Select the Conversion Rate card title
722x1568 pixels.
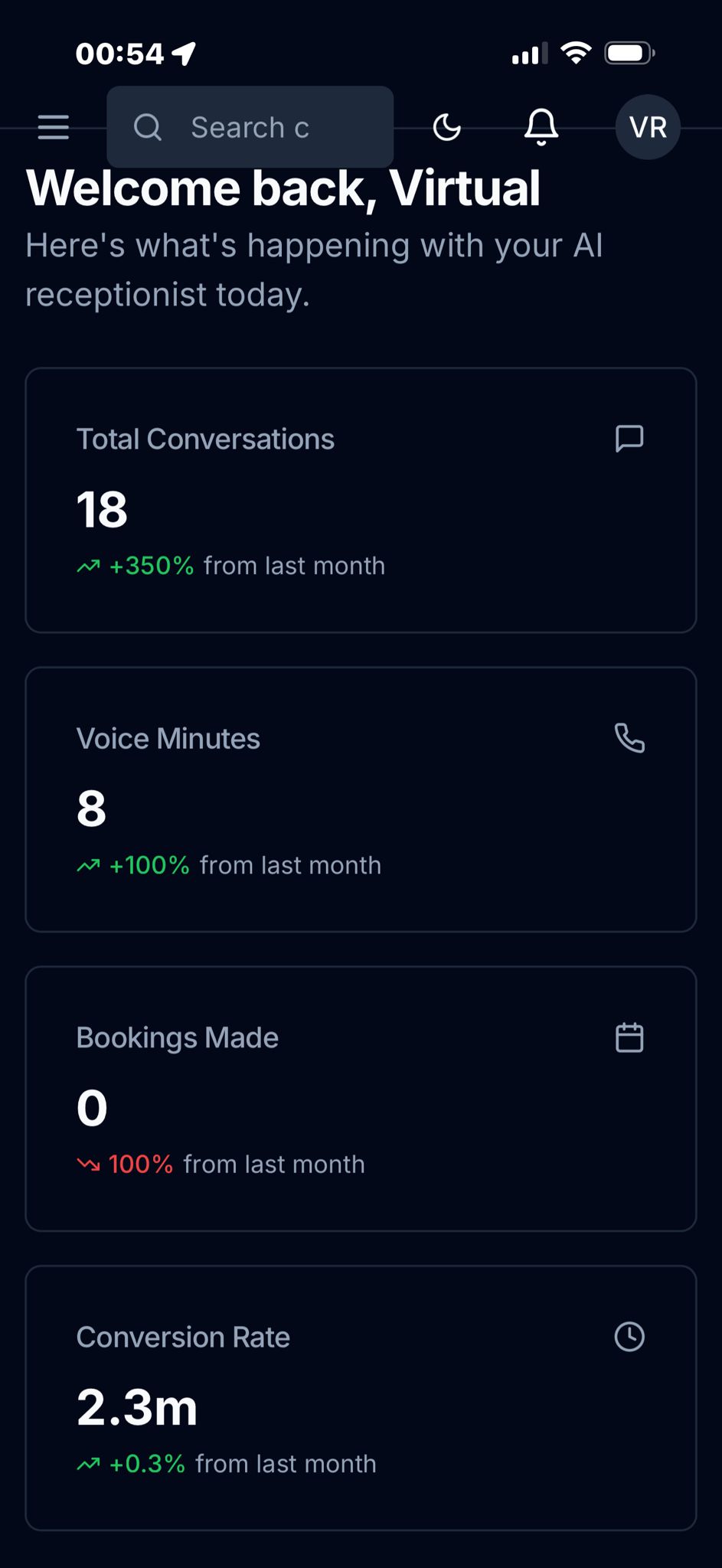pos(183,1338)
